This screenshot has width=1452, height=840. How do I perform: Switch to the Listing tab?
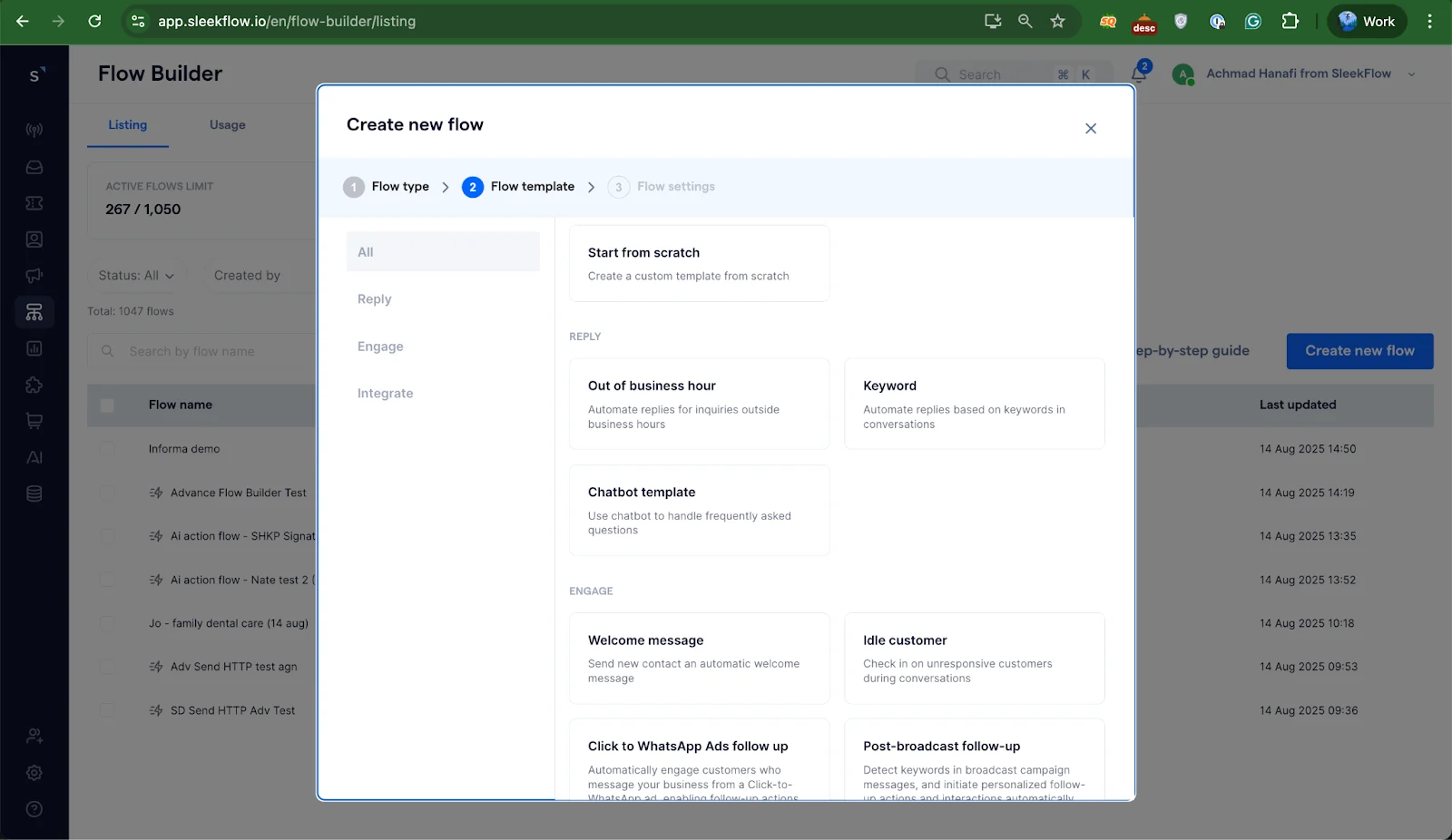127,125
